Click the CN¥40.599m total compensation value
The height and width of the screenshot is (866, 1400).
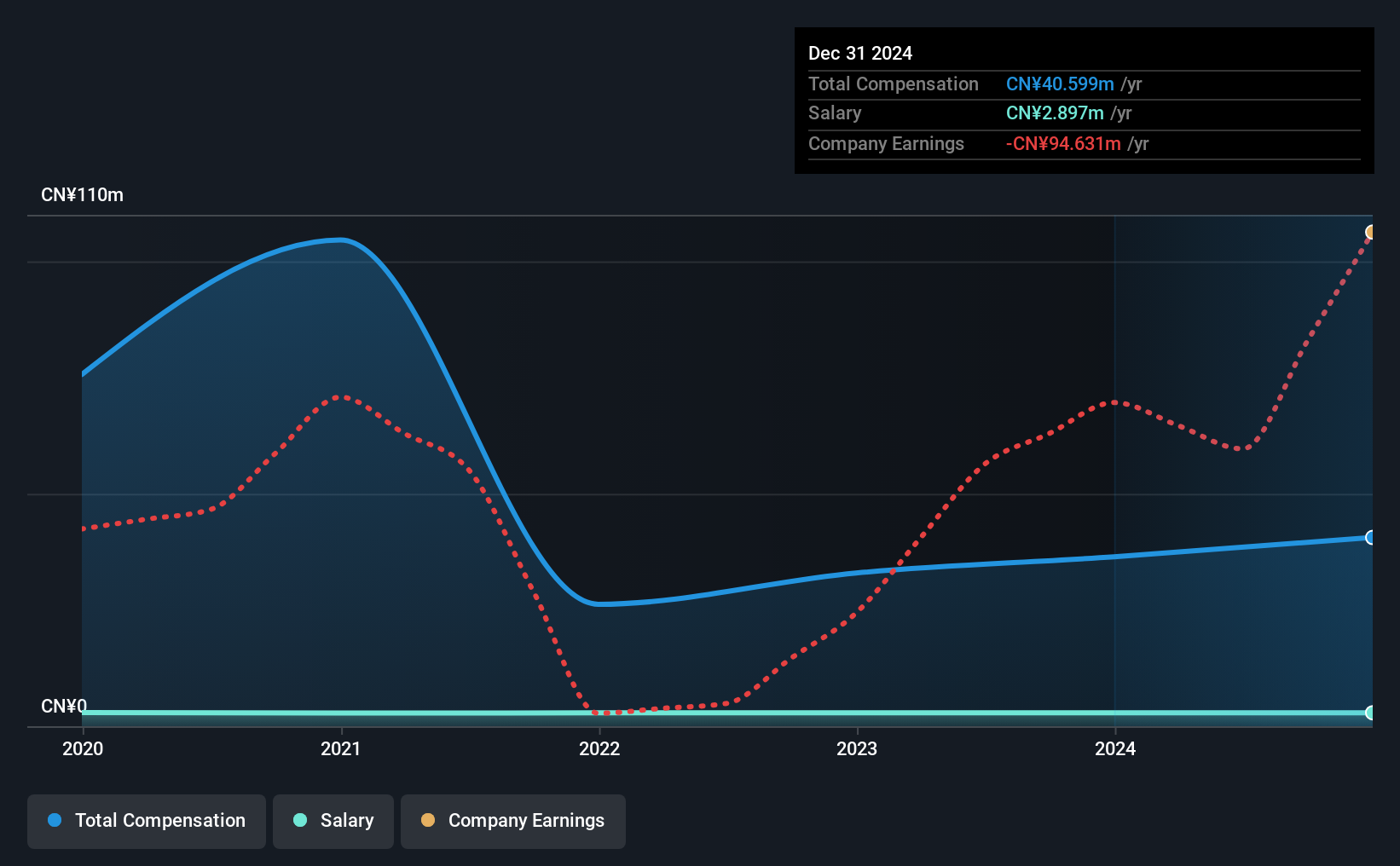[x=1060, y=84]
